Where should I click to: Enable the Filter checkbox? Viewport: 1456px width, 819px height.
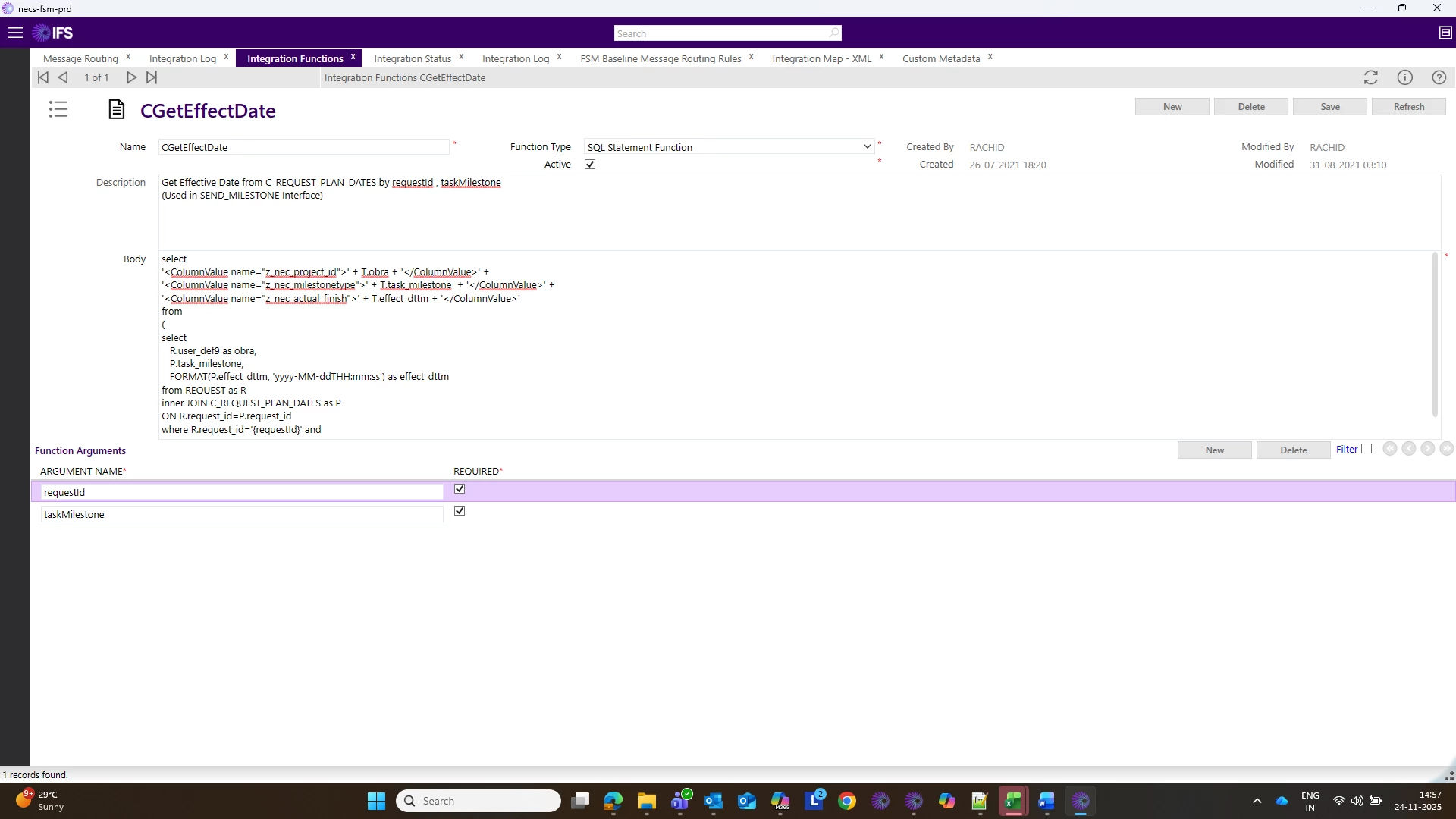tap(1367, 449)
